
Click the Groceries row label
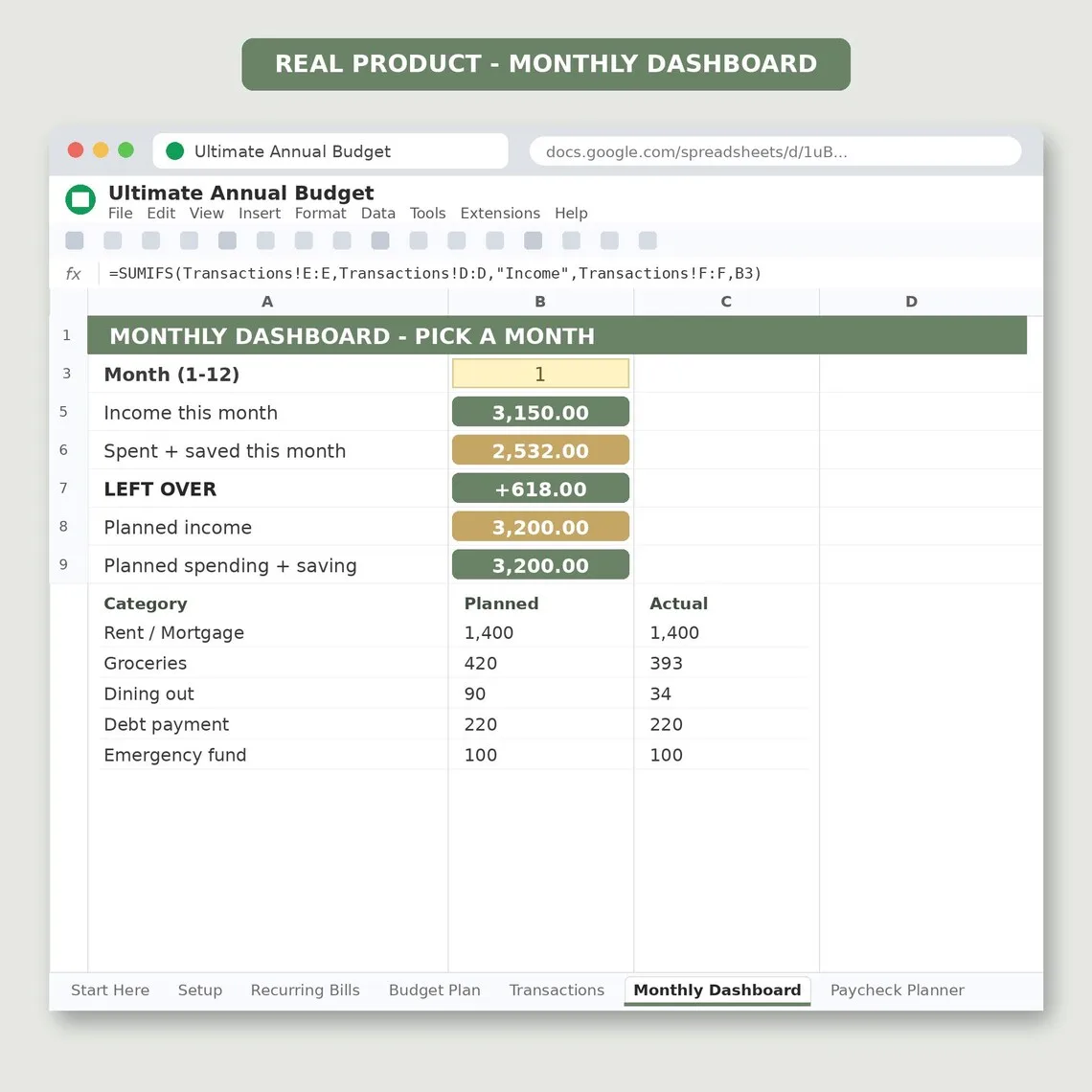(146, 664)
